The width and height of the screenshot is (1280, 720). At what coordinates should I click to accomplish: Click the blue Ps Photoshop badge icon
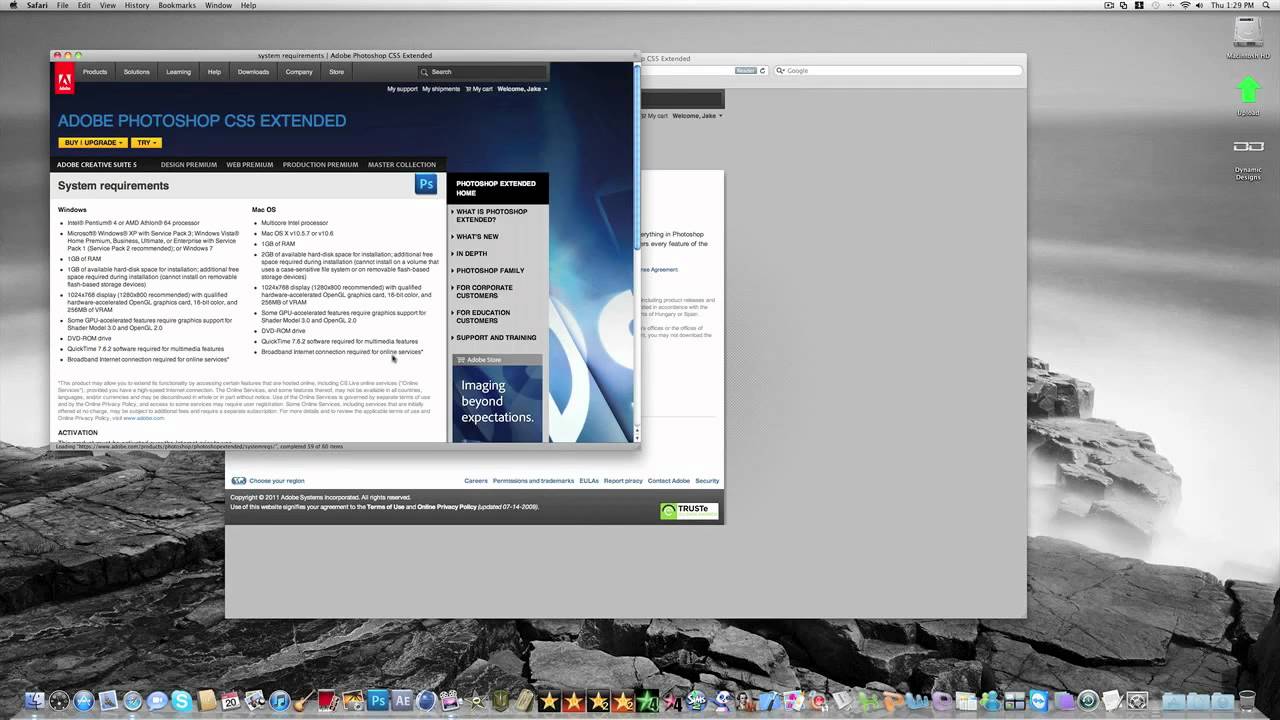(426, 184)
